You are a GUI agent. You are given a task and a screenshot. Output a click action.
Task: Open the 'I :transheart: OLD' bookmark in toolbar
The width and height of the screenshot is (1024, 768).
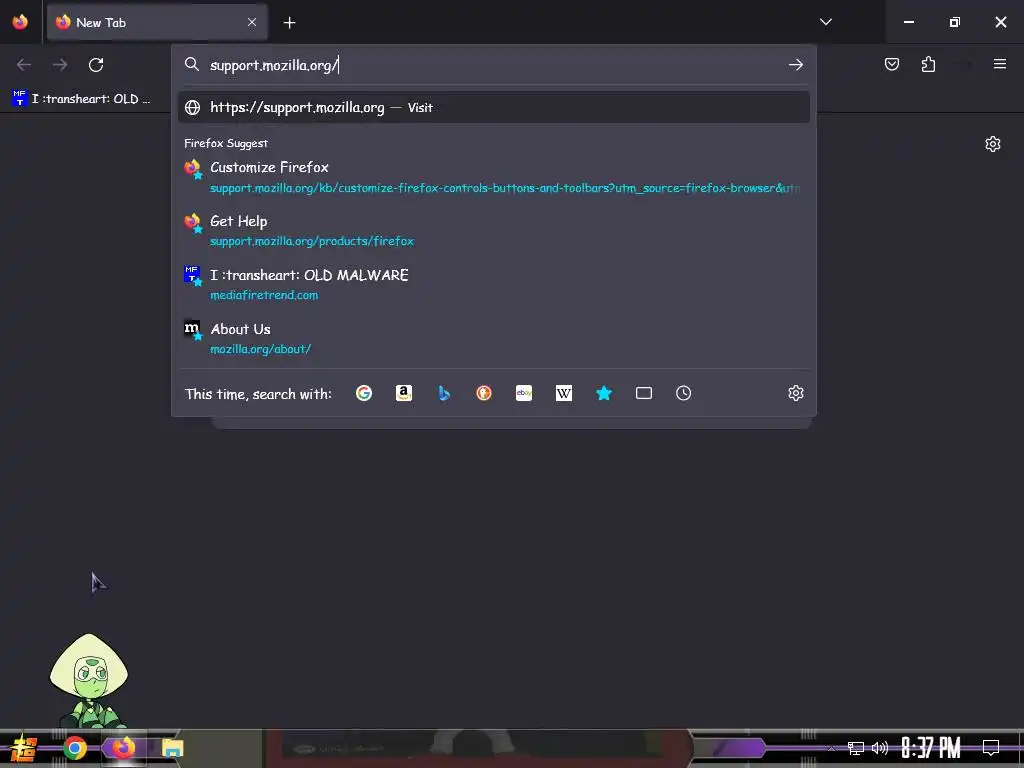click(x=81, y=99)
